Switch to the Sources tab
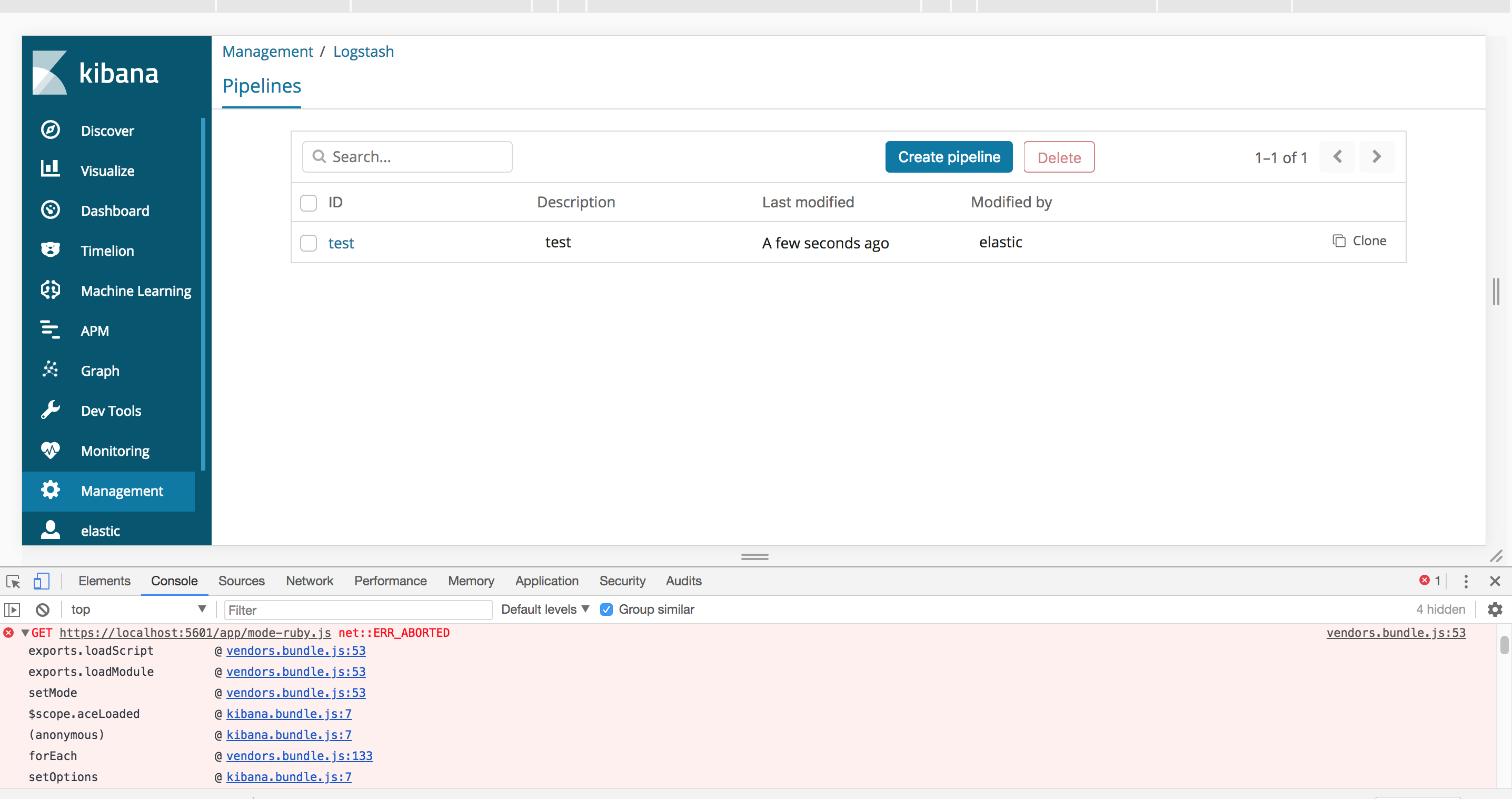Image resolution: width=1512 pixels, height=799 pixels. pyautogui.click(x=241, y=581)
